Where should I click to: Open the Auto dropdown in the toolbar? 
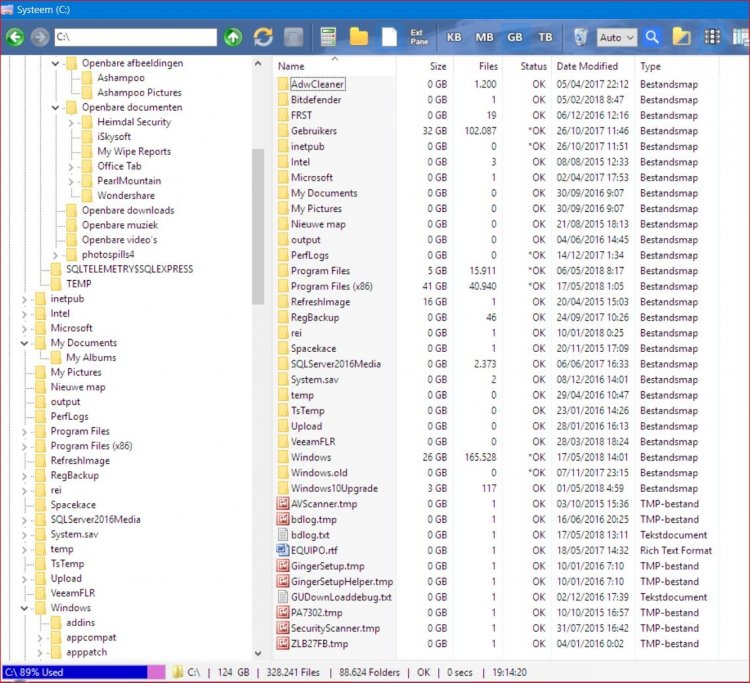(x=615, y=37)
